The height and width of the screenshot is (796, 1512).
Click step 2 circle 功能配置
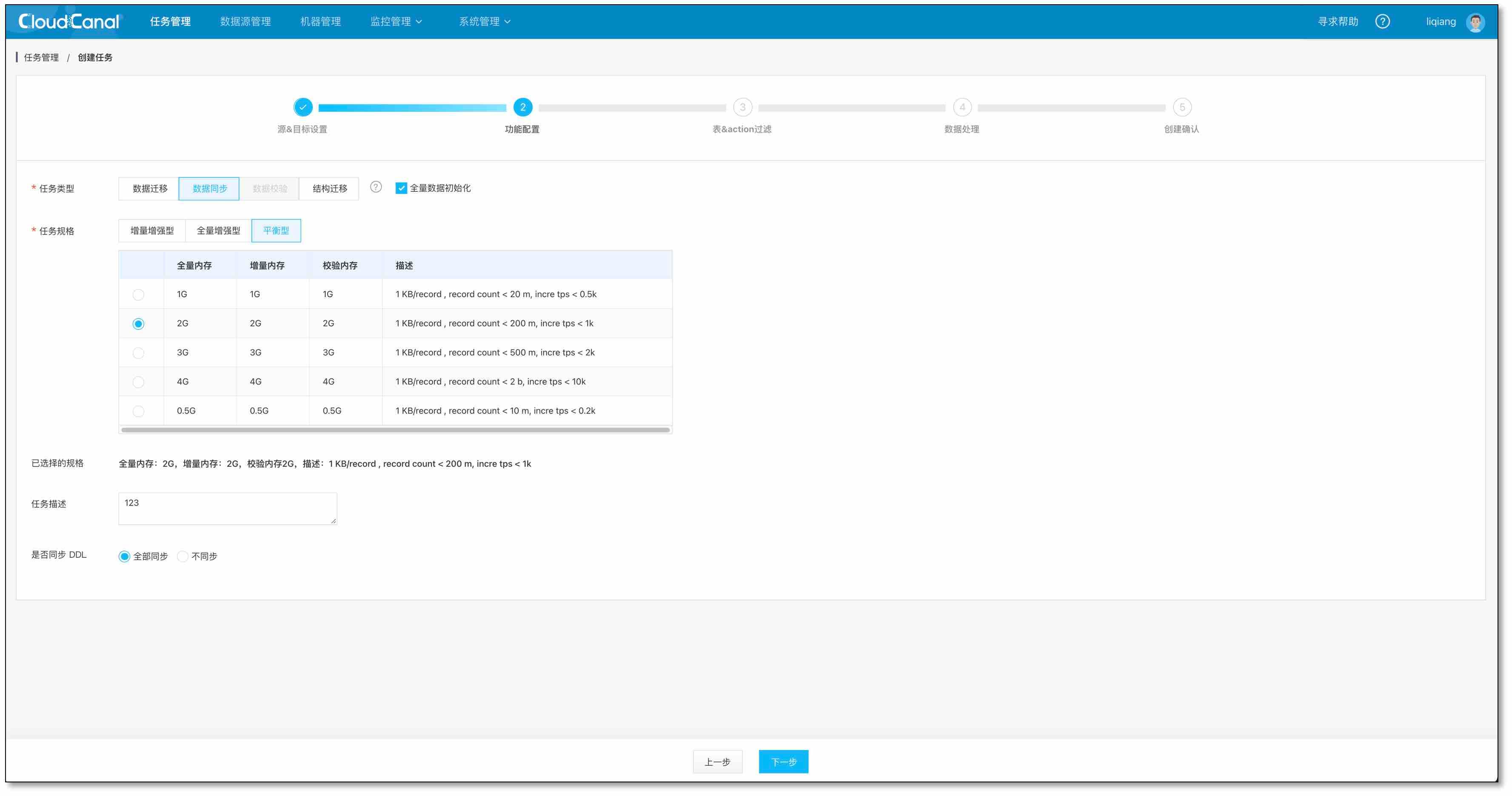pyautogui.click(x=522, y=107)
